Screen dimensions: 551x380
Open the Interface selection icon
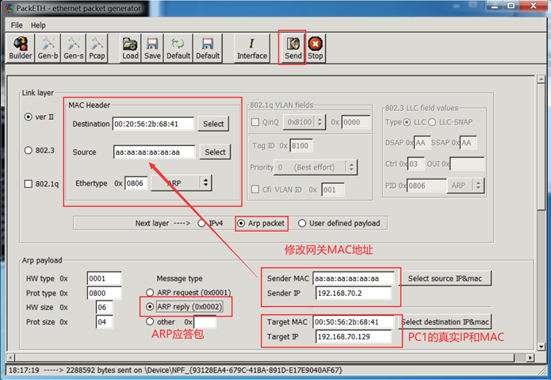tap(252, 48)
